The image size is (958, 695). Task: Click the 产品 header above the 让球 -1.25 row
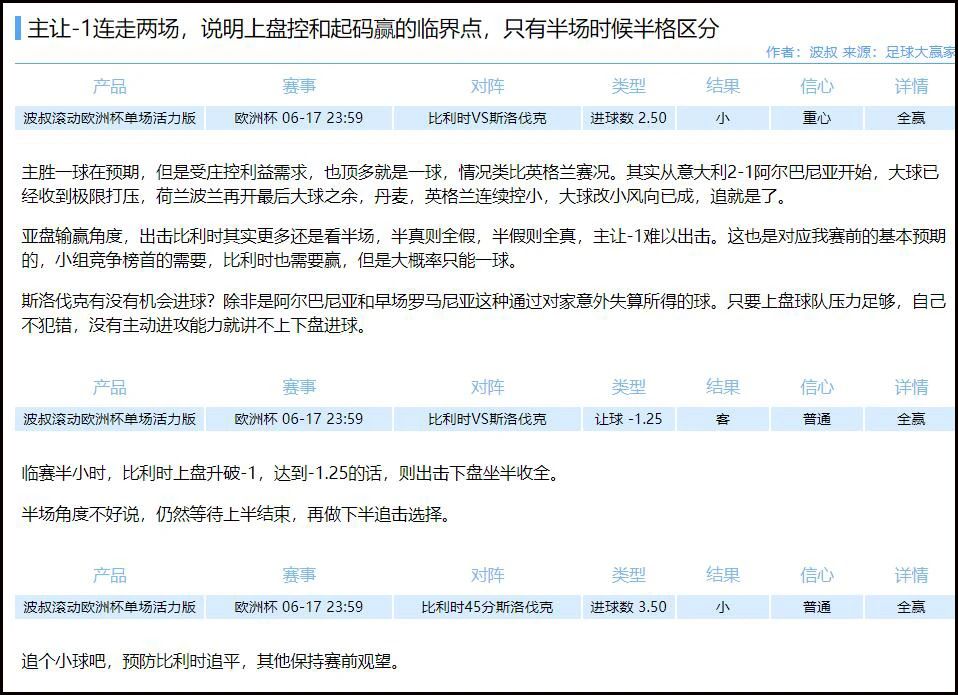[109, 387]
